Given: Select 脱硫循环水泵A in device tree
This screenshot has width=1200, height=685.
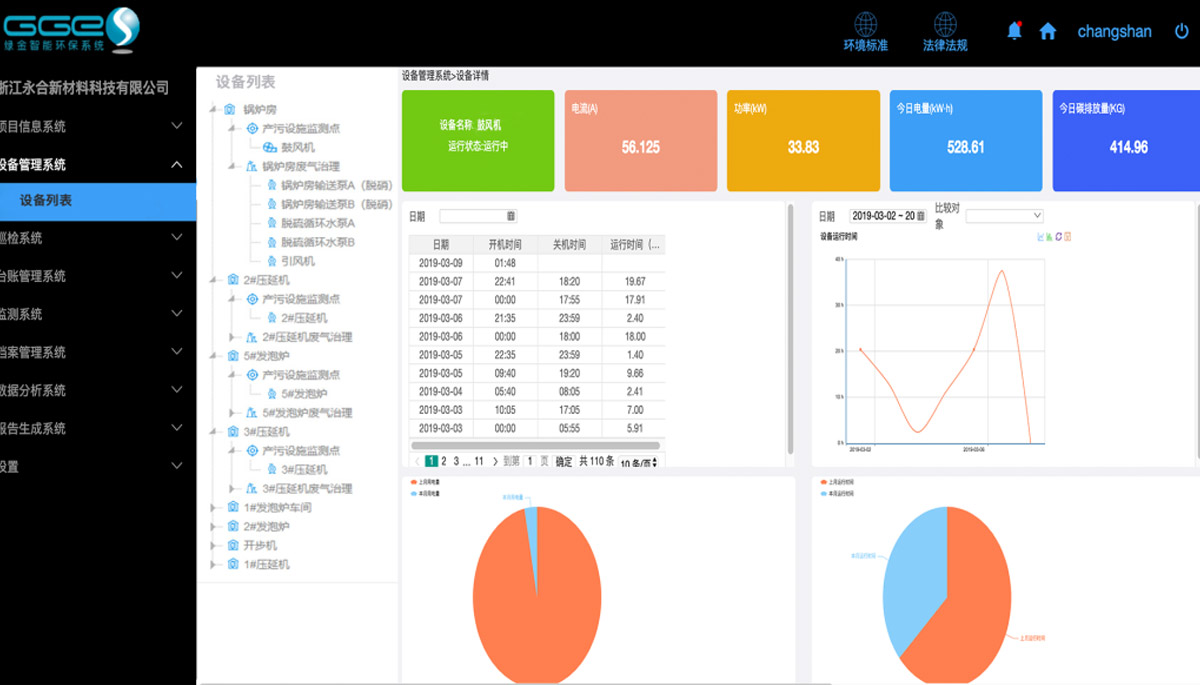Looking at the screenshot, I should (317, 223).
